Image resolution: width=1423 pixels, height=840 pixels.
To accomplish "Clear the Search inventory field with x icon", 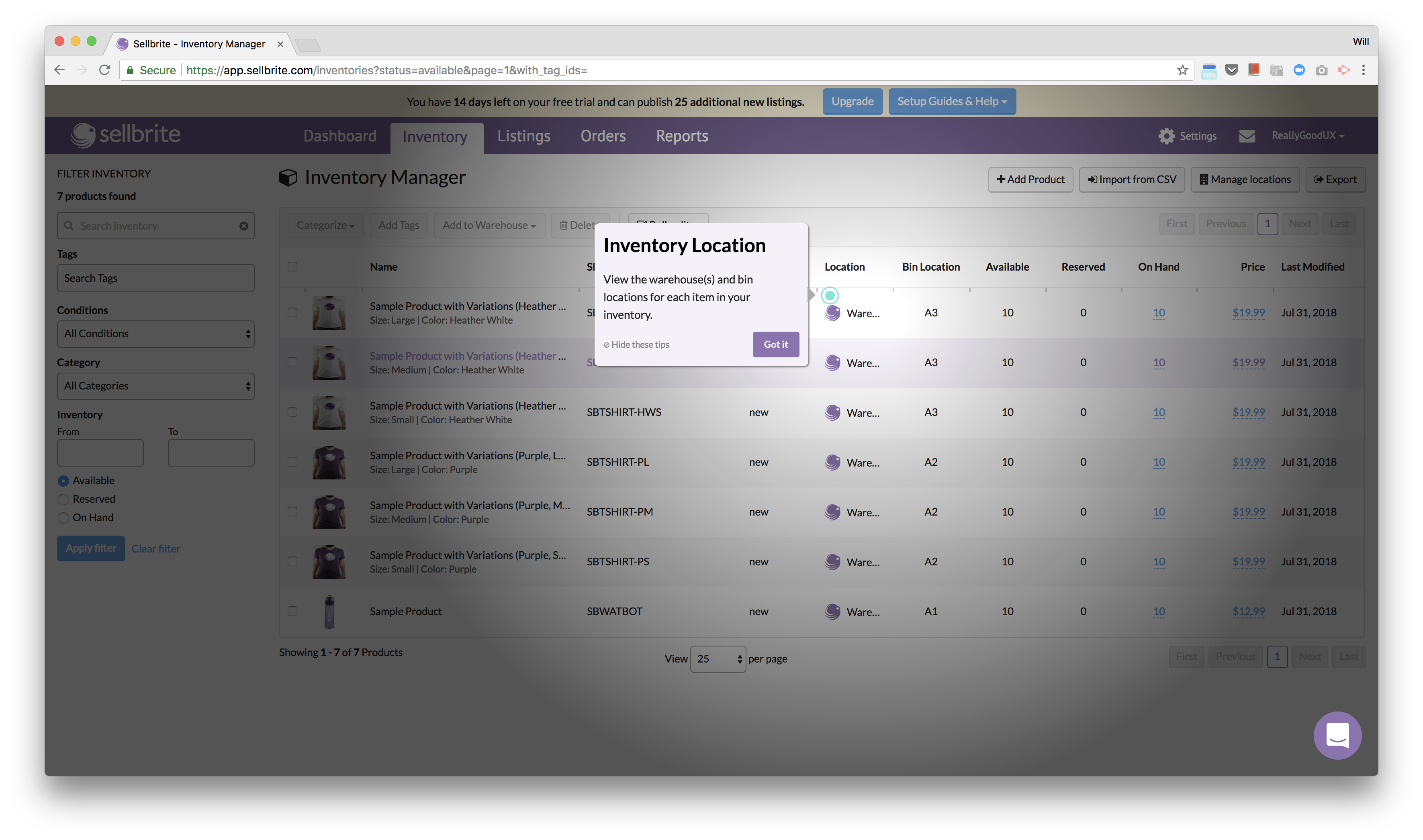I will coord(243,226).
